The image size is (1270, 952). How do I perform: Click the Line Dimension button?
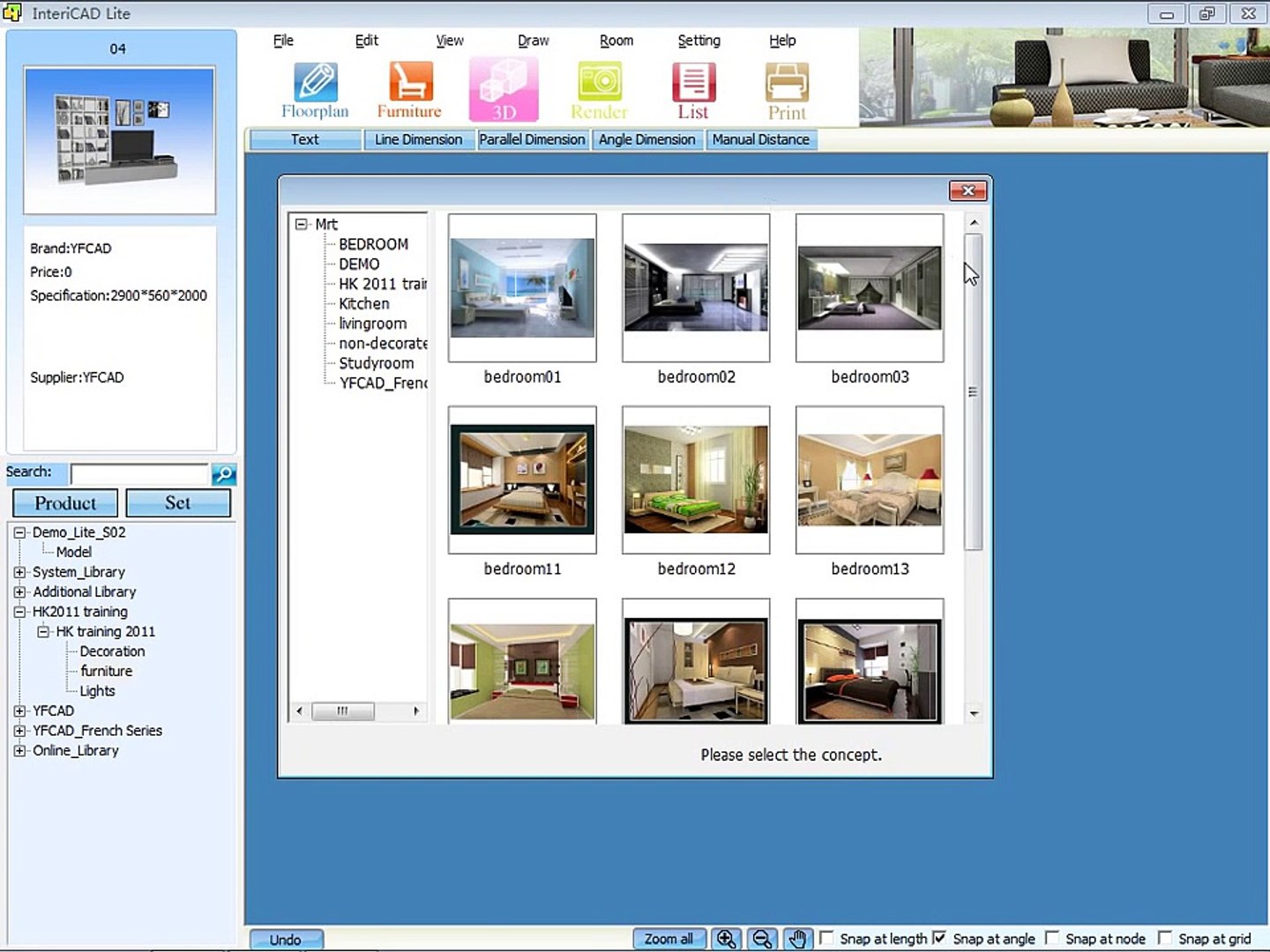418,139
